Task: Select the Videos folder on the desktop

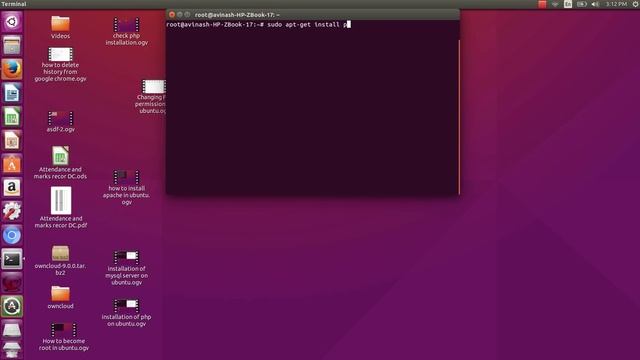Action: (60, 27)
